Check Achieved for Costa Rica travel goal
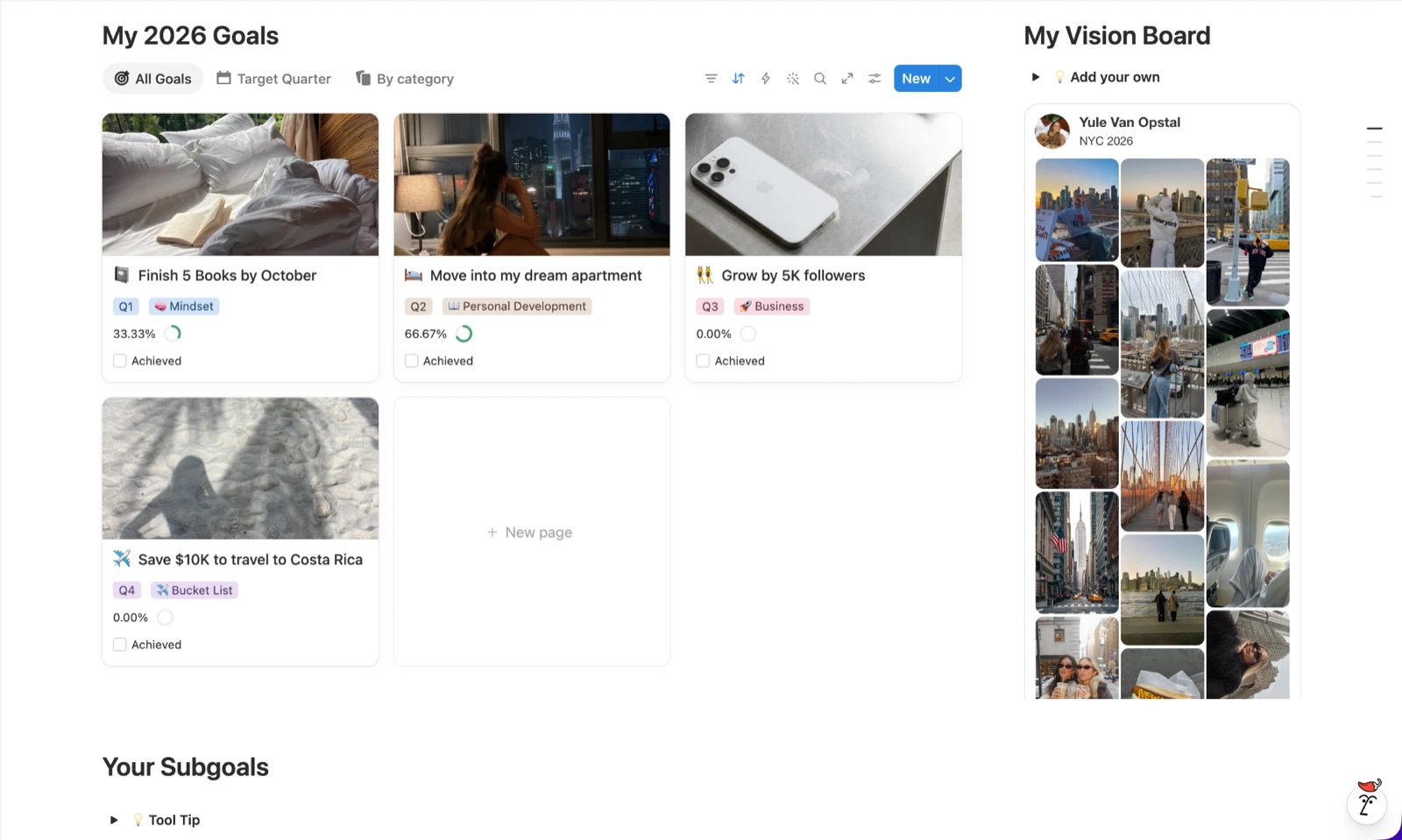 (120, 645)
